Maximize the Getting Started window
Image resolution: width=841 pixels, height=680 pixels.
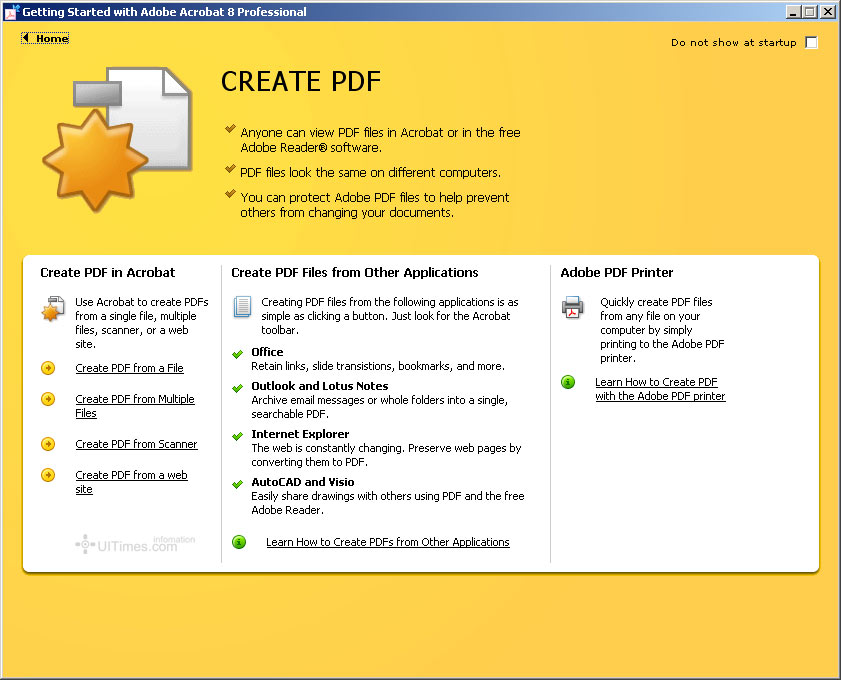(x=810, y=11)
